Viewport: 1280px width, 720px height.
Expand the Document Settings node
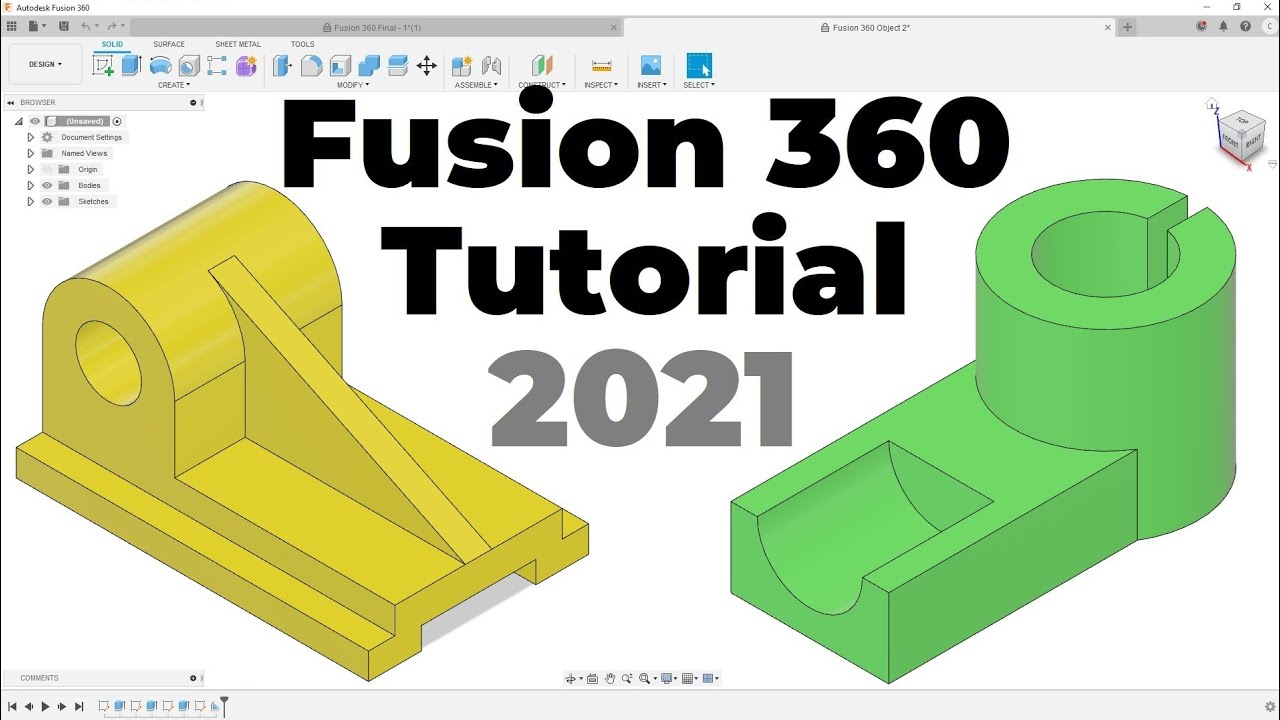pyautogui.click(x=31, y=137)
